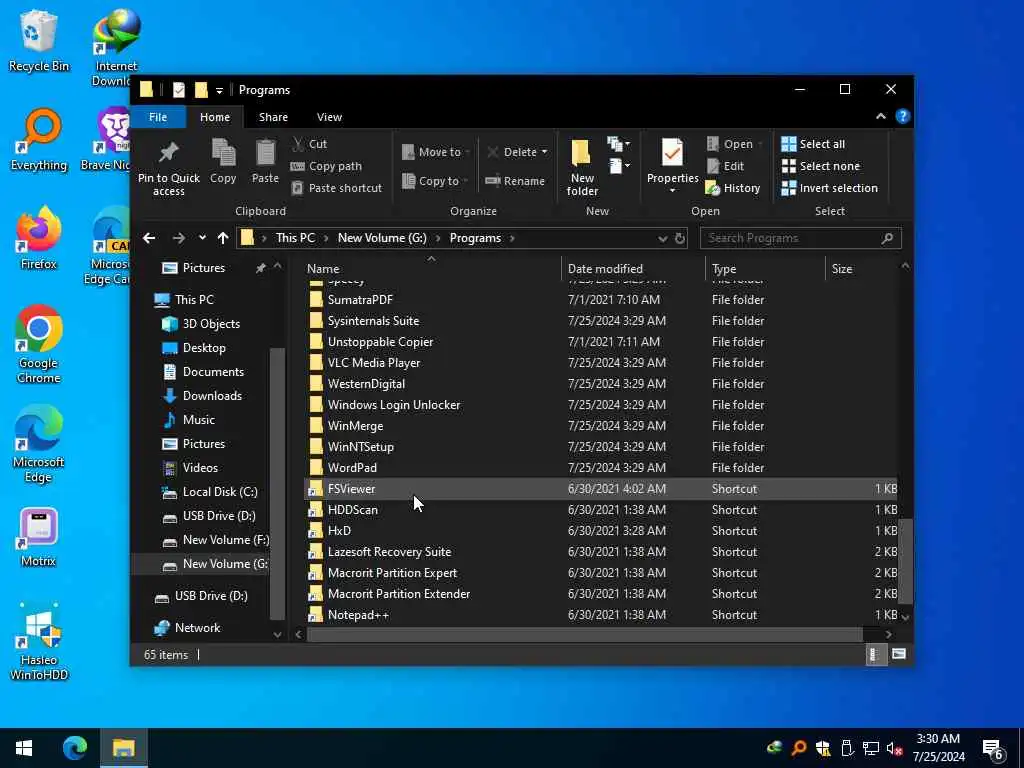Go back with the Back arrow
The width and height of the screenshot is (1024, 768).
click(149, 238)
